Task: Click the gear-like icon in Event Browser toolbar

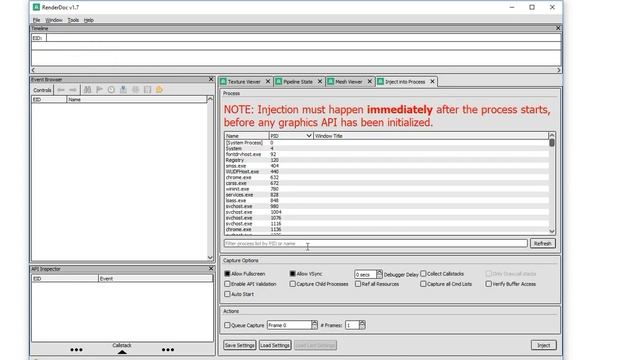Action: [135, 90]
